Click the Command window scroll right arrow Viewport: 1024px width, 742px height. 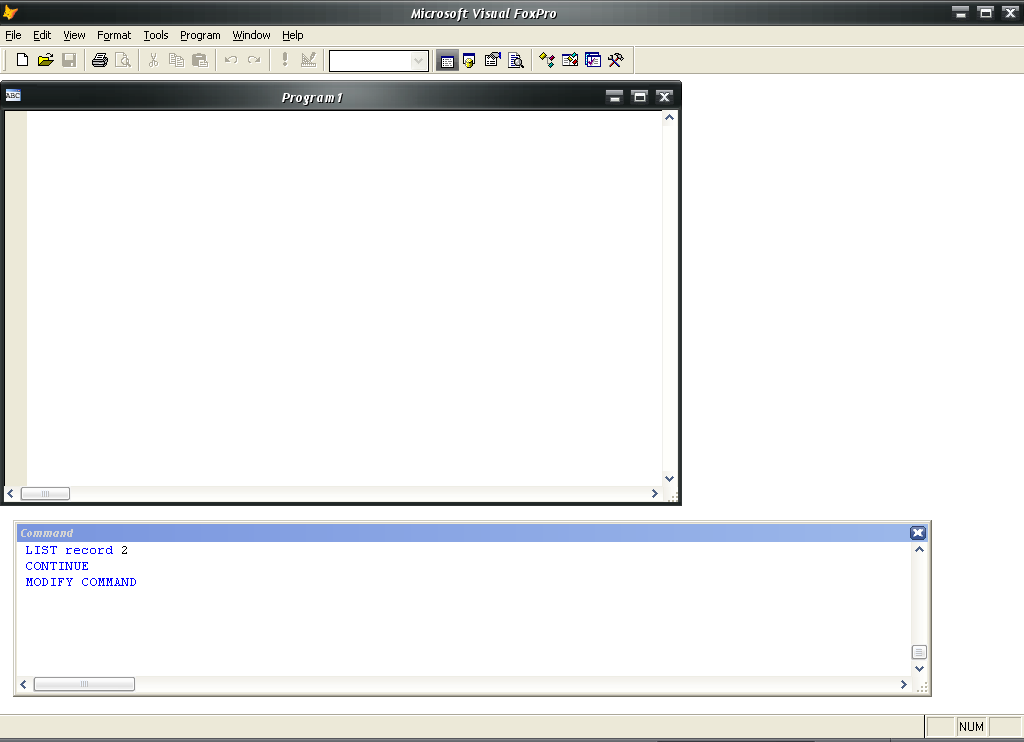pyautogui.click(x=904, y=685)
